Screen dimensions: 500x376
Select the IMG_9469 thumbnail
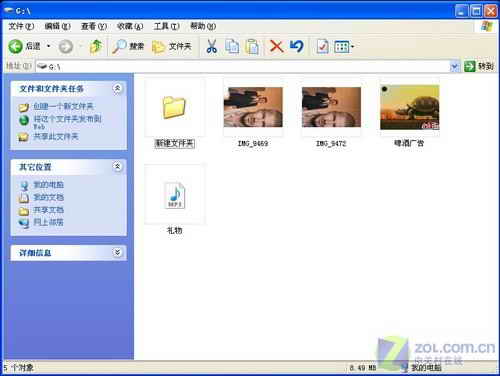253,107
